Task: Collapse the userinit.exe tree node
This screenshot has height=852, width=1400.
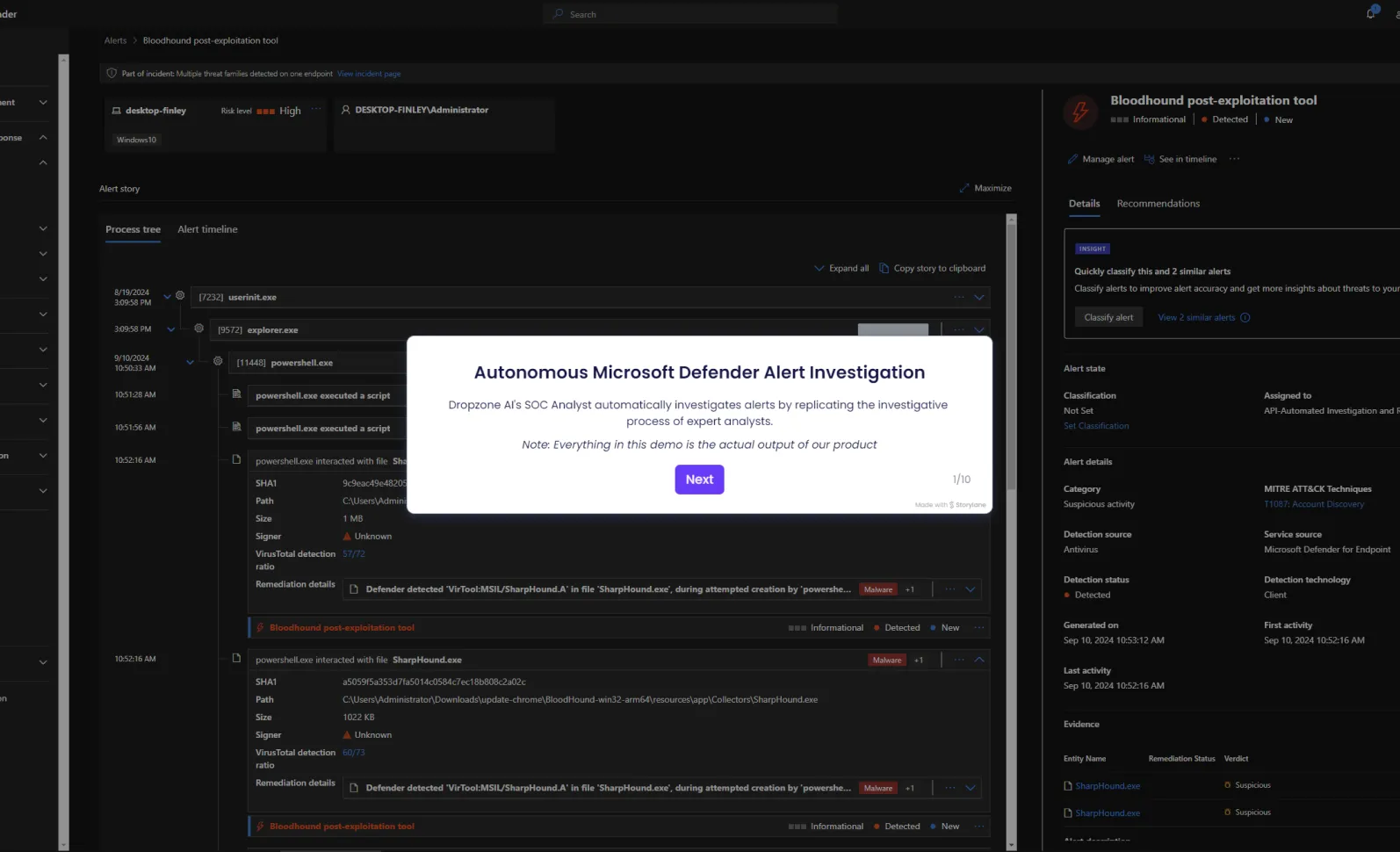Action: (167, 297)
